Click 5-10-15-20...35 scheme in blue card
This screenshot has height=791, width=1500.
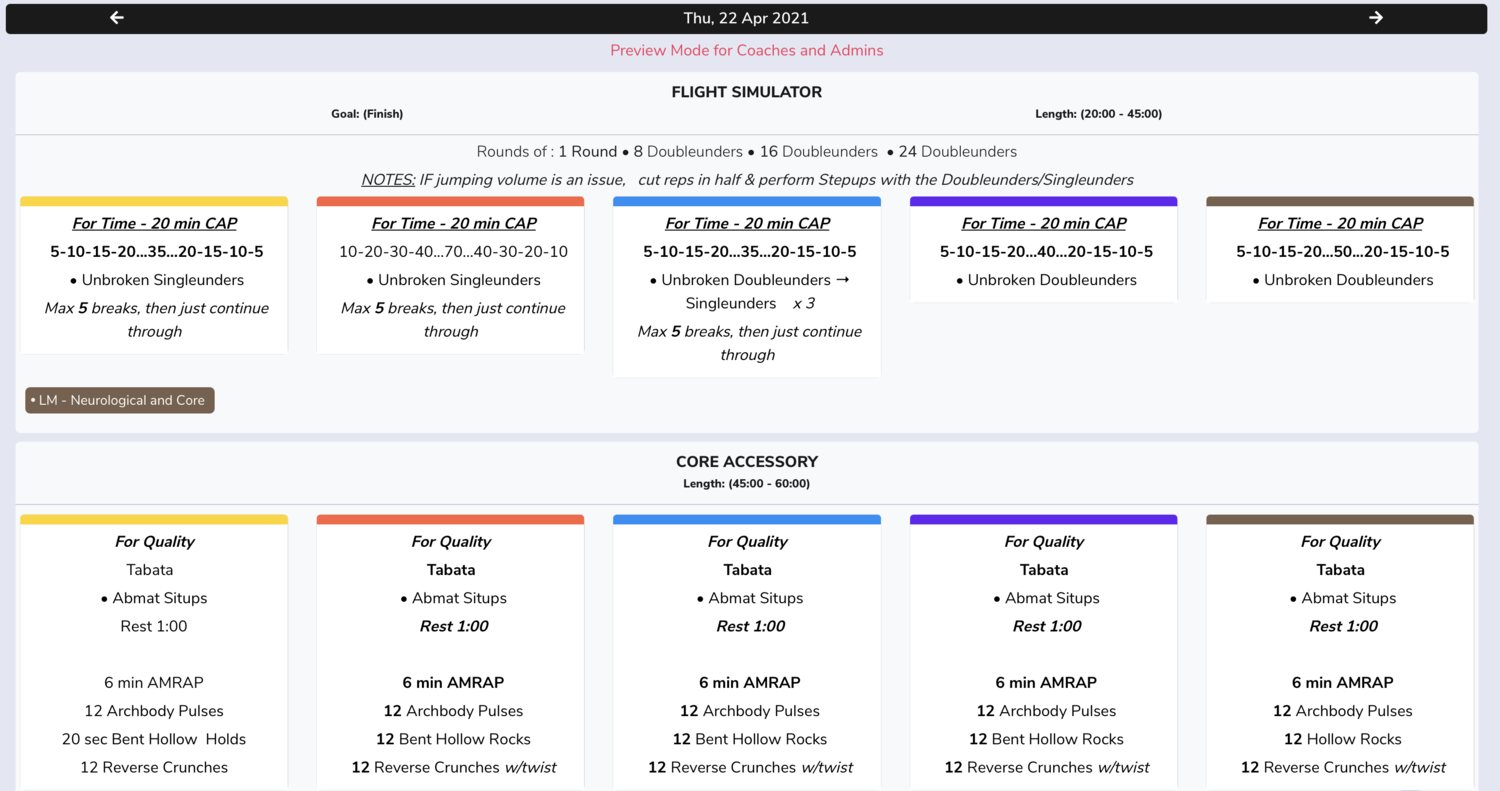click(750, 252)
